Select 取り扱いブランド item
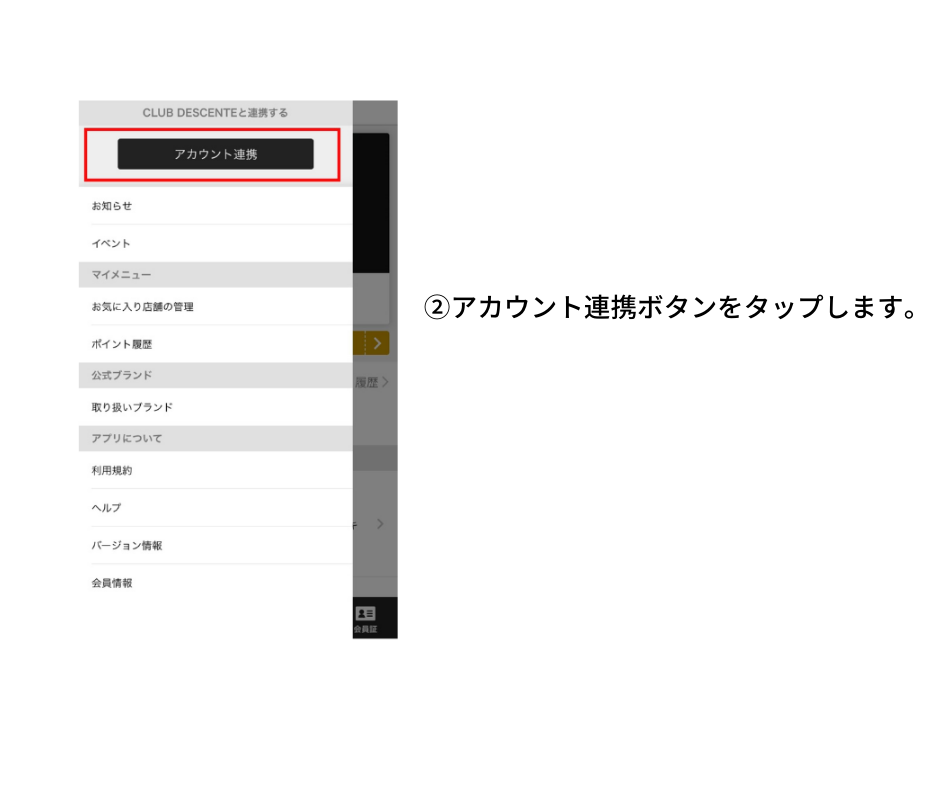Image resolution: width=940 pixels, height=788 pixels. click(215, 407)
